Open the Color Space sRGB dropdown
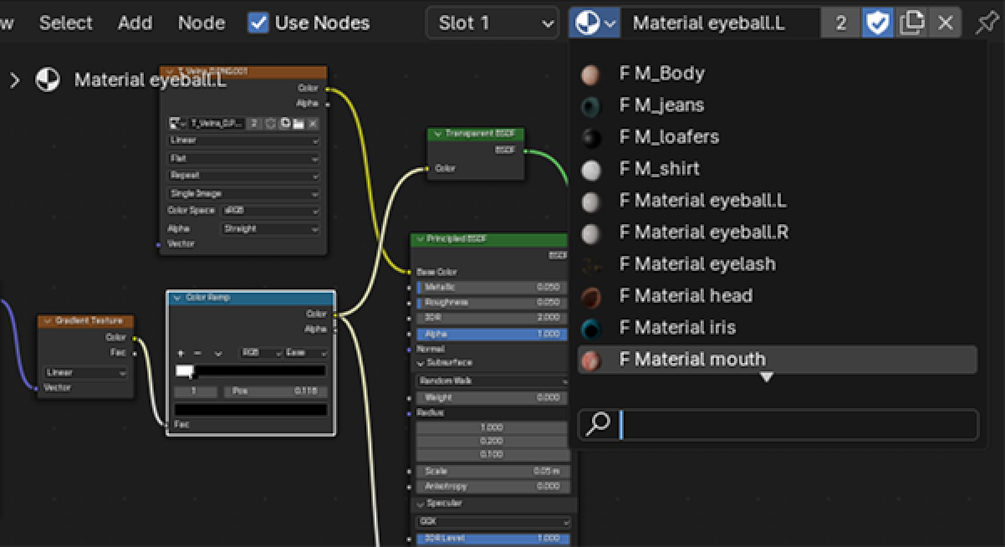 tap(270, 211)
